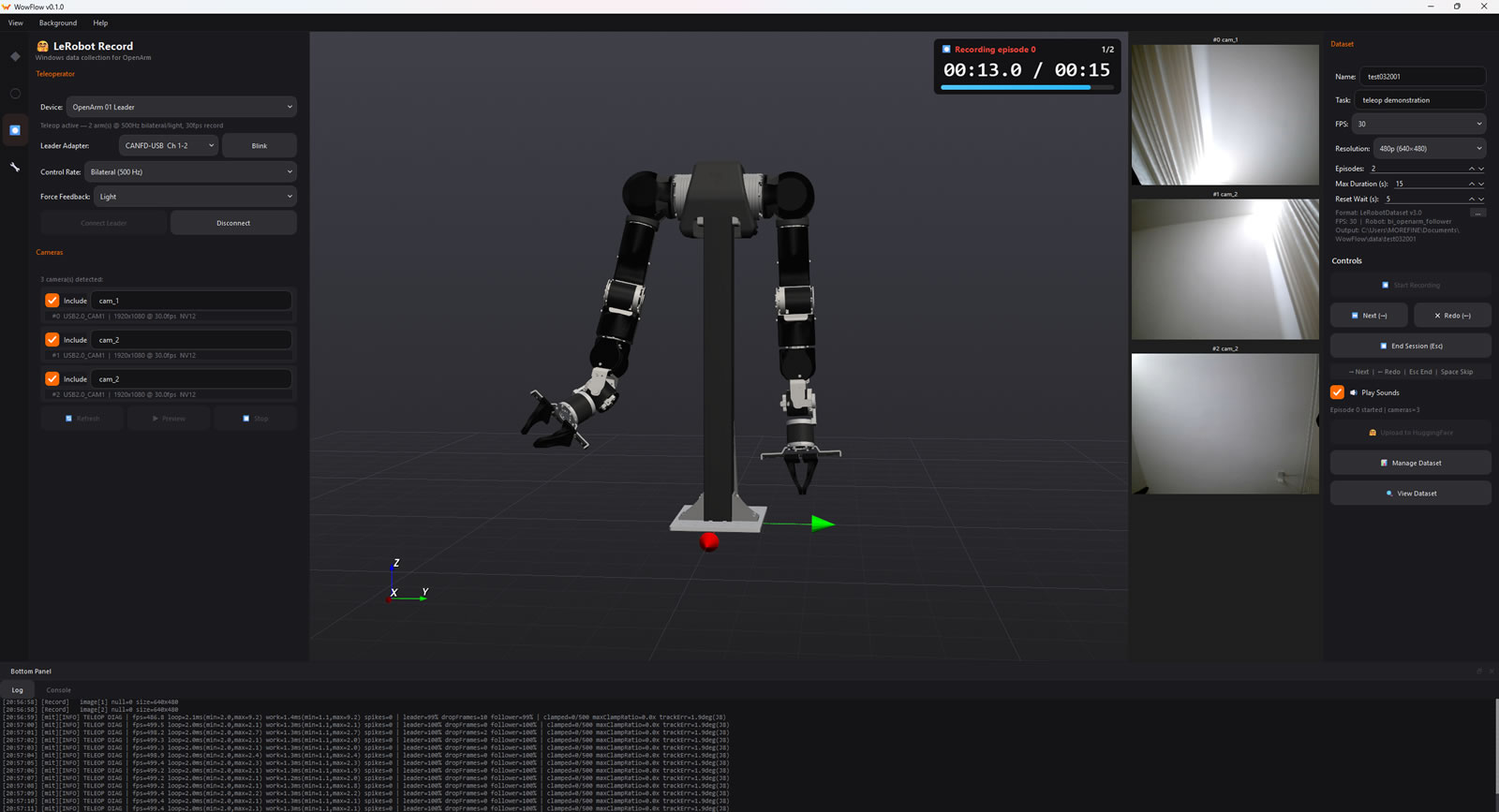Click the green Y-axis arrow gizmo
Viewport: 1499px width, 812px height.
tap(822, 524)
